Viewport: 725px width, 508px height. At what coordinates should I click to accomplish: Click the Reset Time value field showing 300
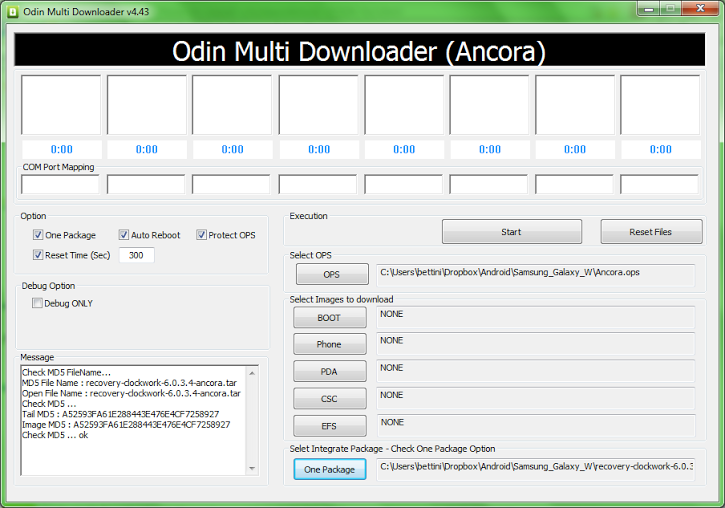(136, 255)
